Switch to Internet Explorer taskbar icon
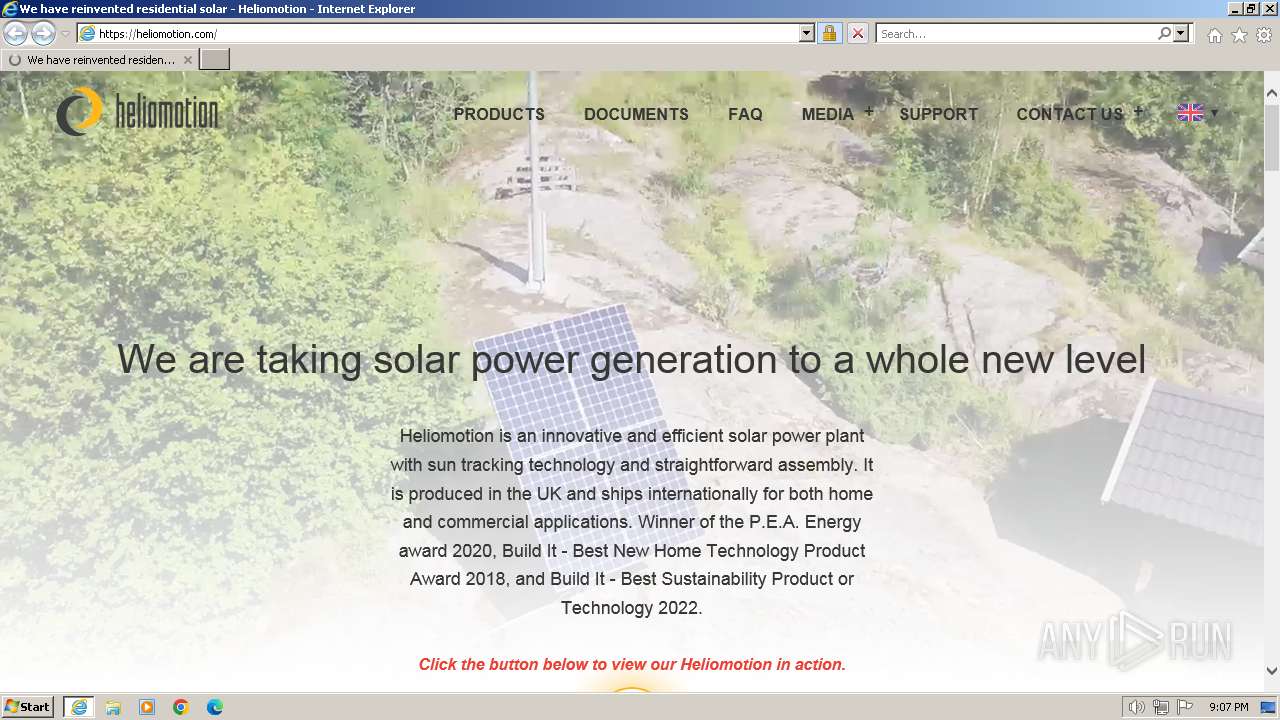 pos(79,707)
